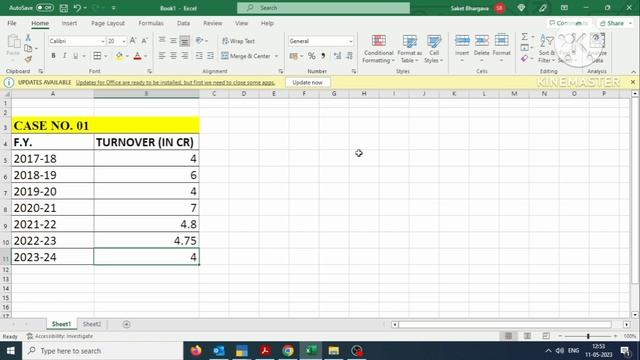Screen dimensions: 640x360
Task: Open Google Chrome from the taskbar
Action: point(288,351)
